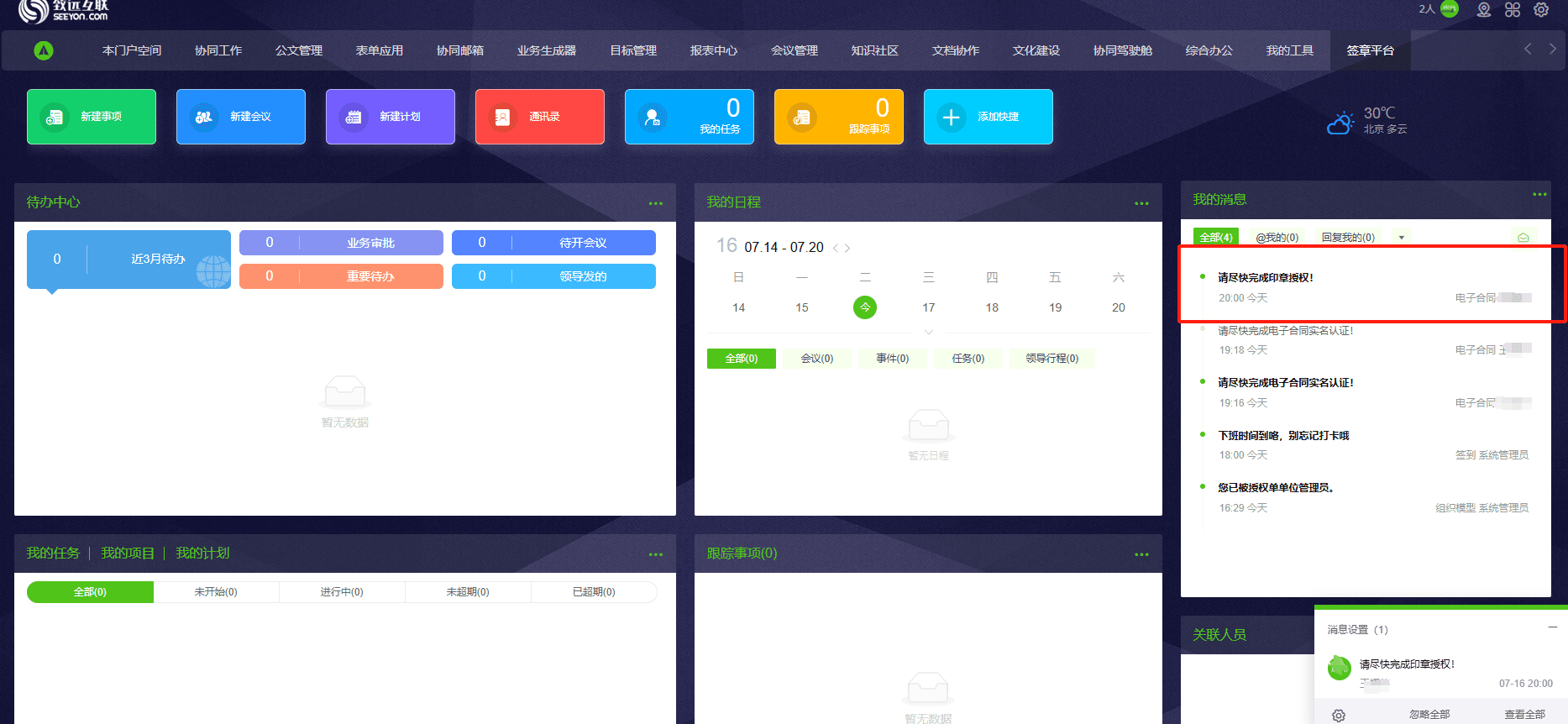The image size is (1568, 724).
Task: Click the location pin icon top right
Action: tap(1484, 9)
